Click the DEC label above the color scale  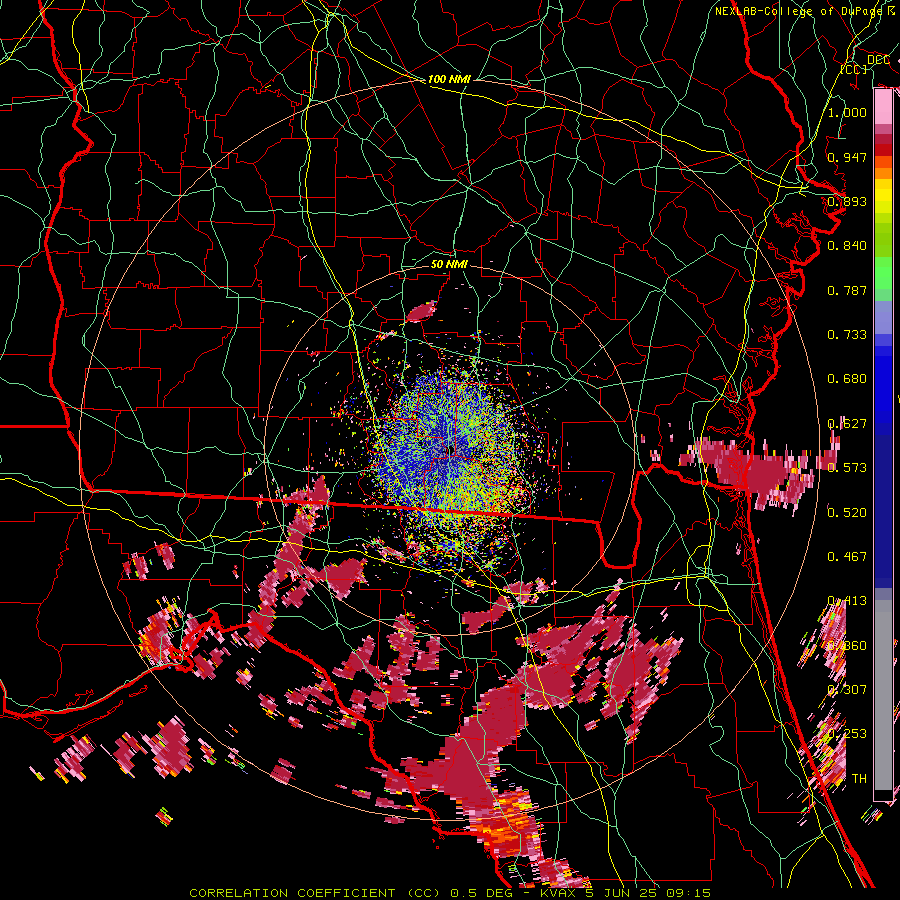(x=878, y=60)
